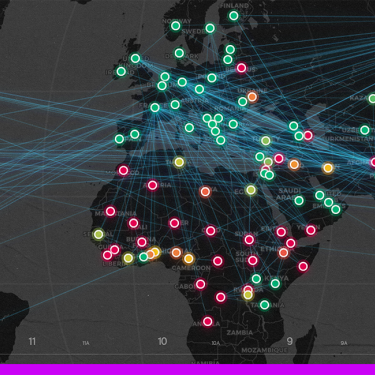Click the red marker on Morocco
Image resolution: width=375 pixels, height=375 pixels.
pos(124,171)
